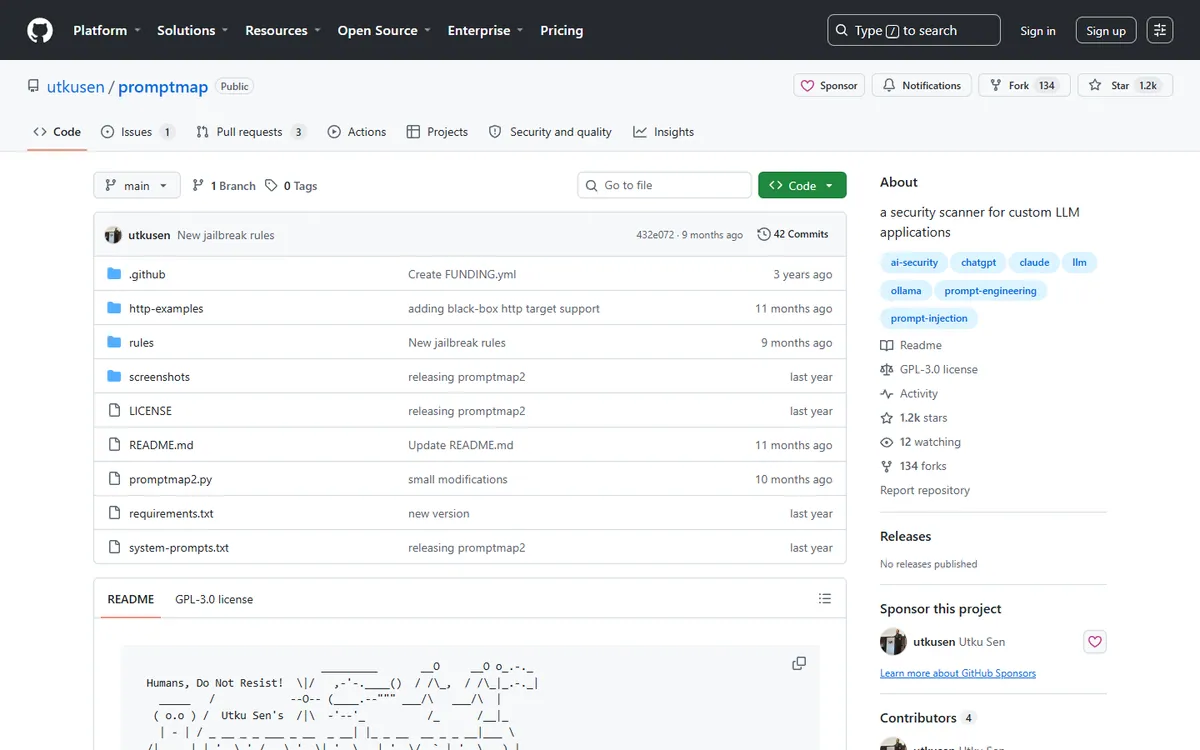Expand the Platform menu
The image size is (1200, 750).
[x=107, y=30]
